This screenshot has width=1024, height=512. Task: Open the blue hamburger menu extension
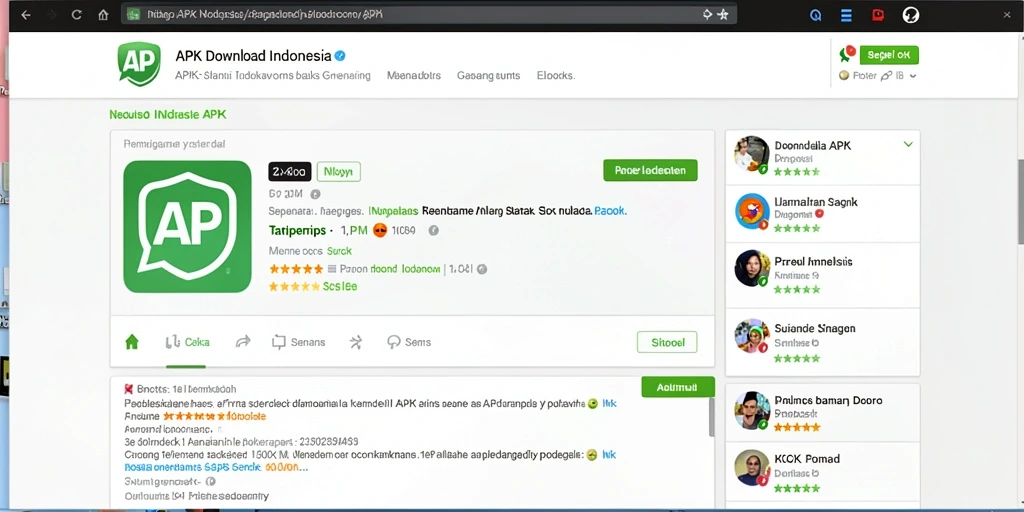pos(846,15)
